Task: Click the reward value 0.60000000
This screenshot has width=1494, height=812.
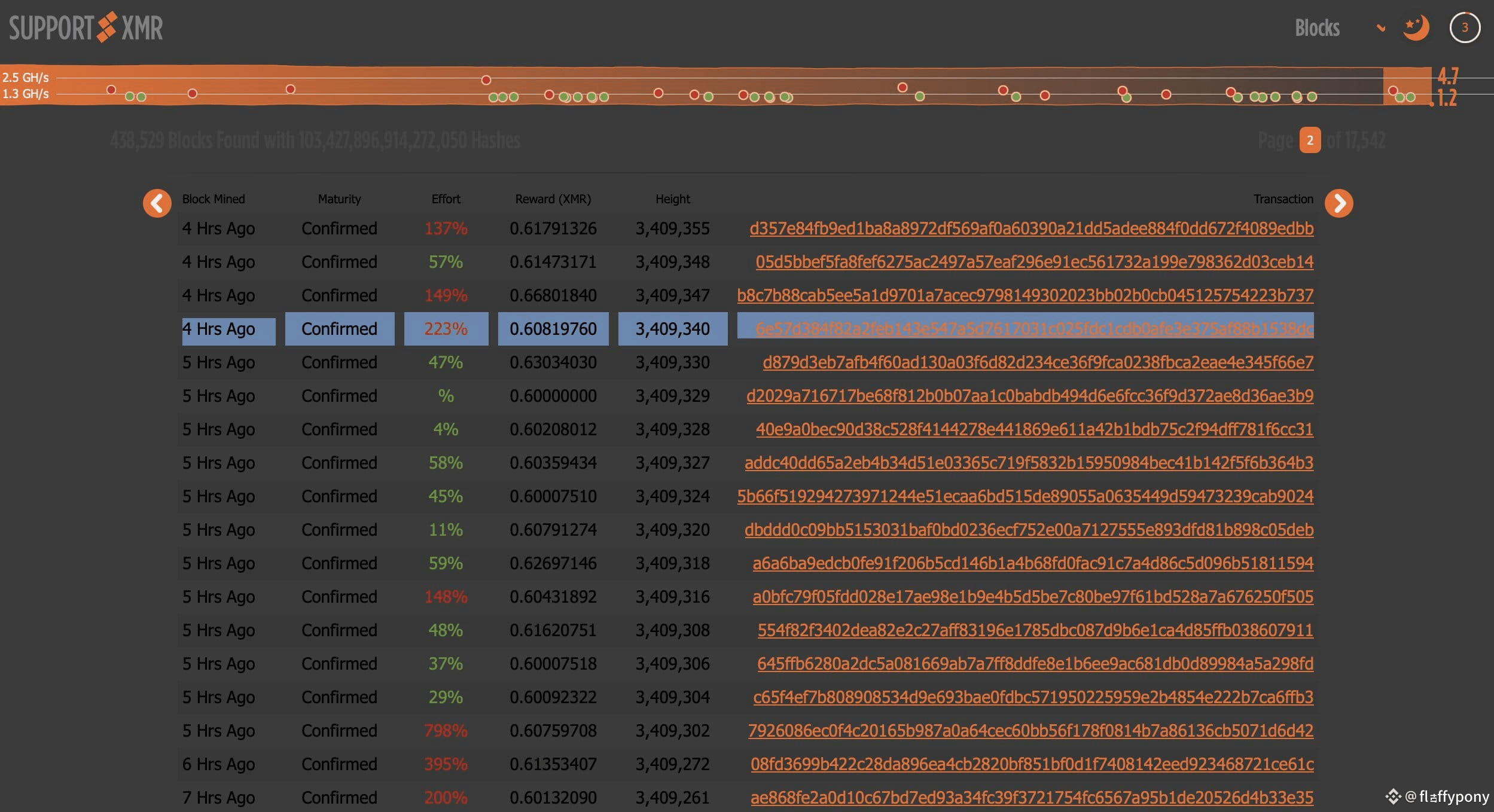Action: click(x=553, y=396)
